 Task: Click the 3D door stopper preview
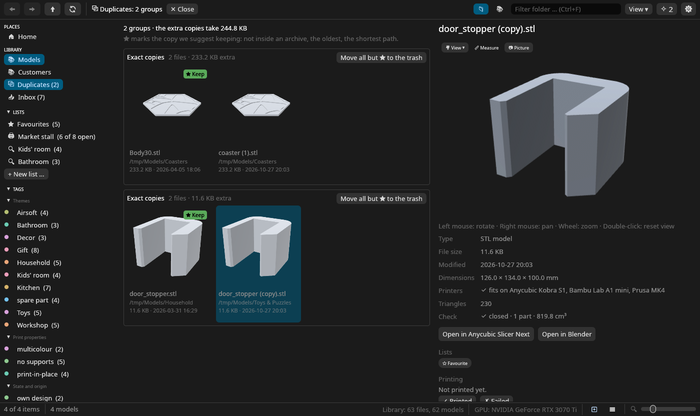click(x=560, y=134)
